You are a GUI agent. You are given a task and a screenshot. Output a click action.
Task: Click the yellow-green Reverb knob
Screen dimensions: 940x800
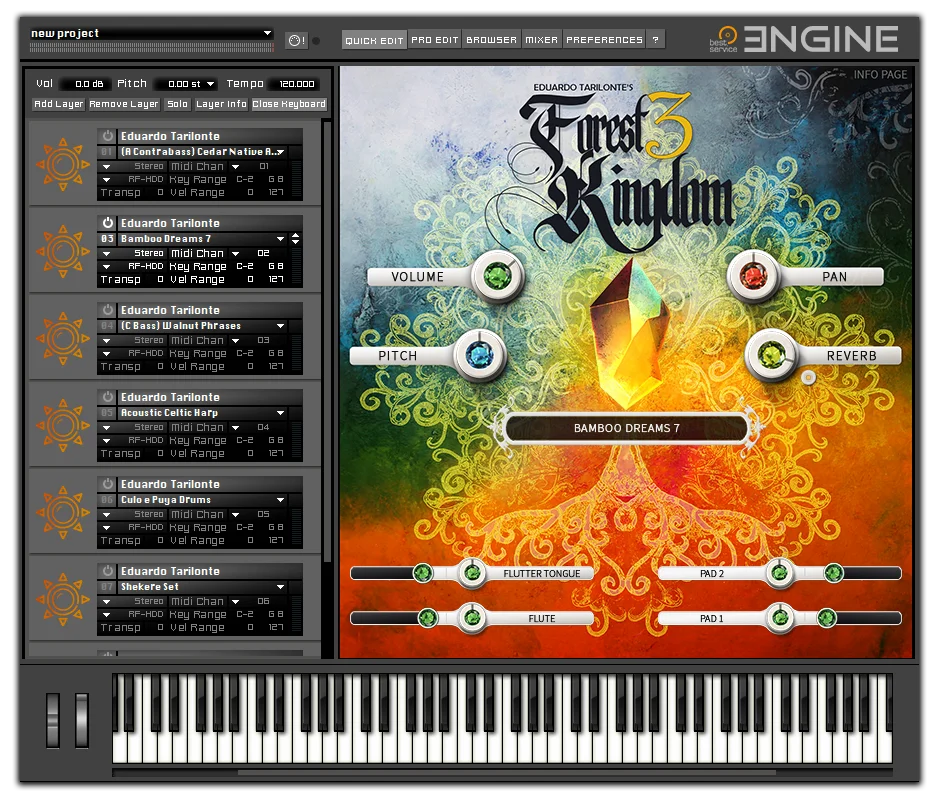pyautogui.click(x=772, y=355)
